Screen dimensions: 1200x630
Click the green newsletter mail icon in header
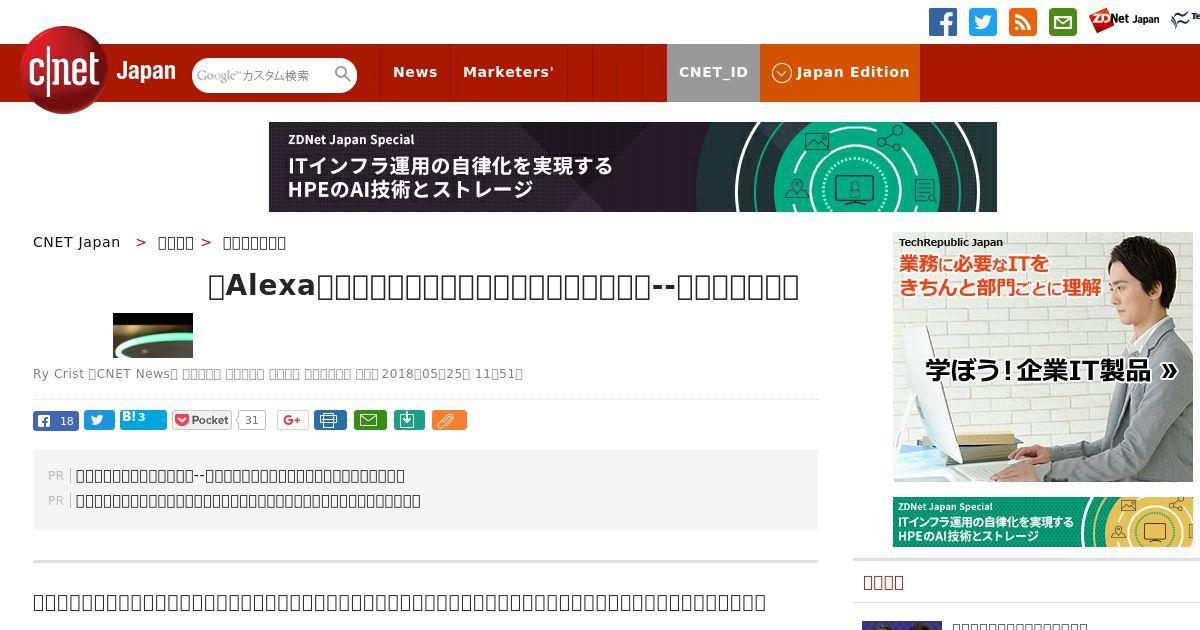pyautogui.click(x=1063, y=22)
